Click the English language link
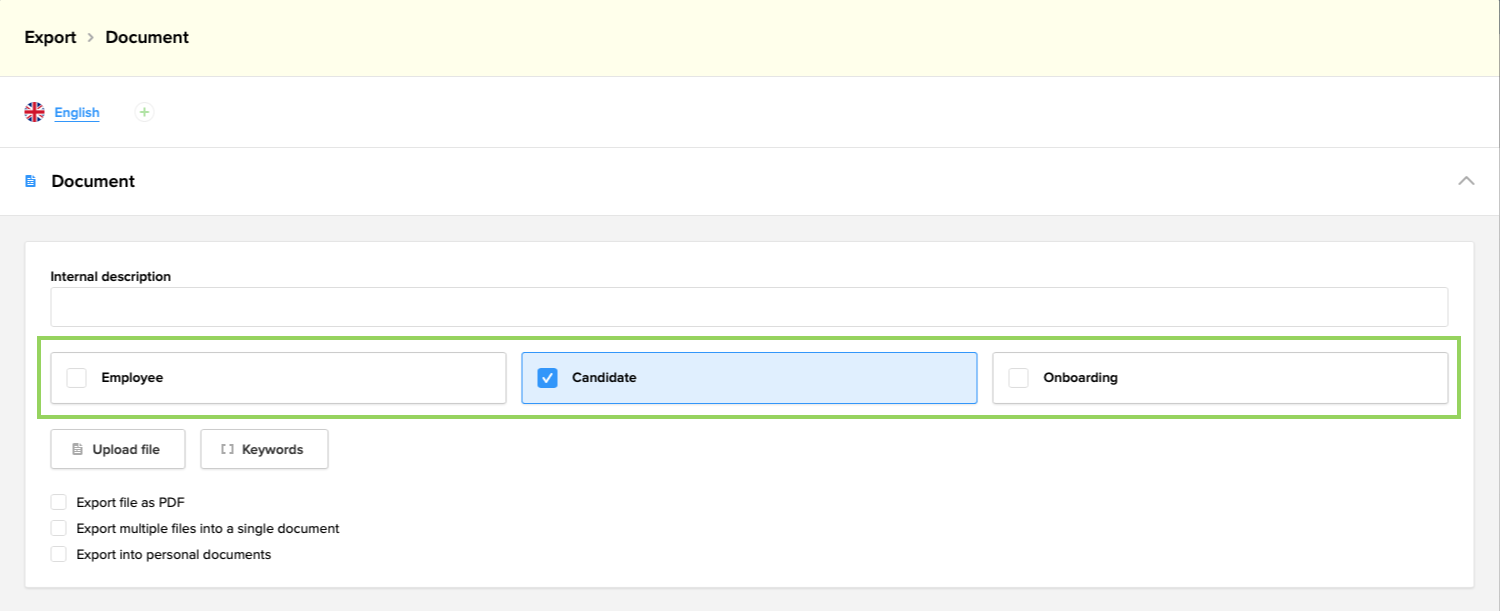Screen dimensions: 1500x611 77,112
